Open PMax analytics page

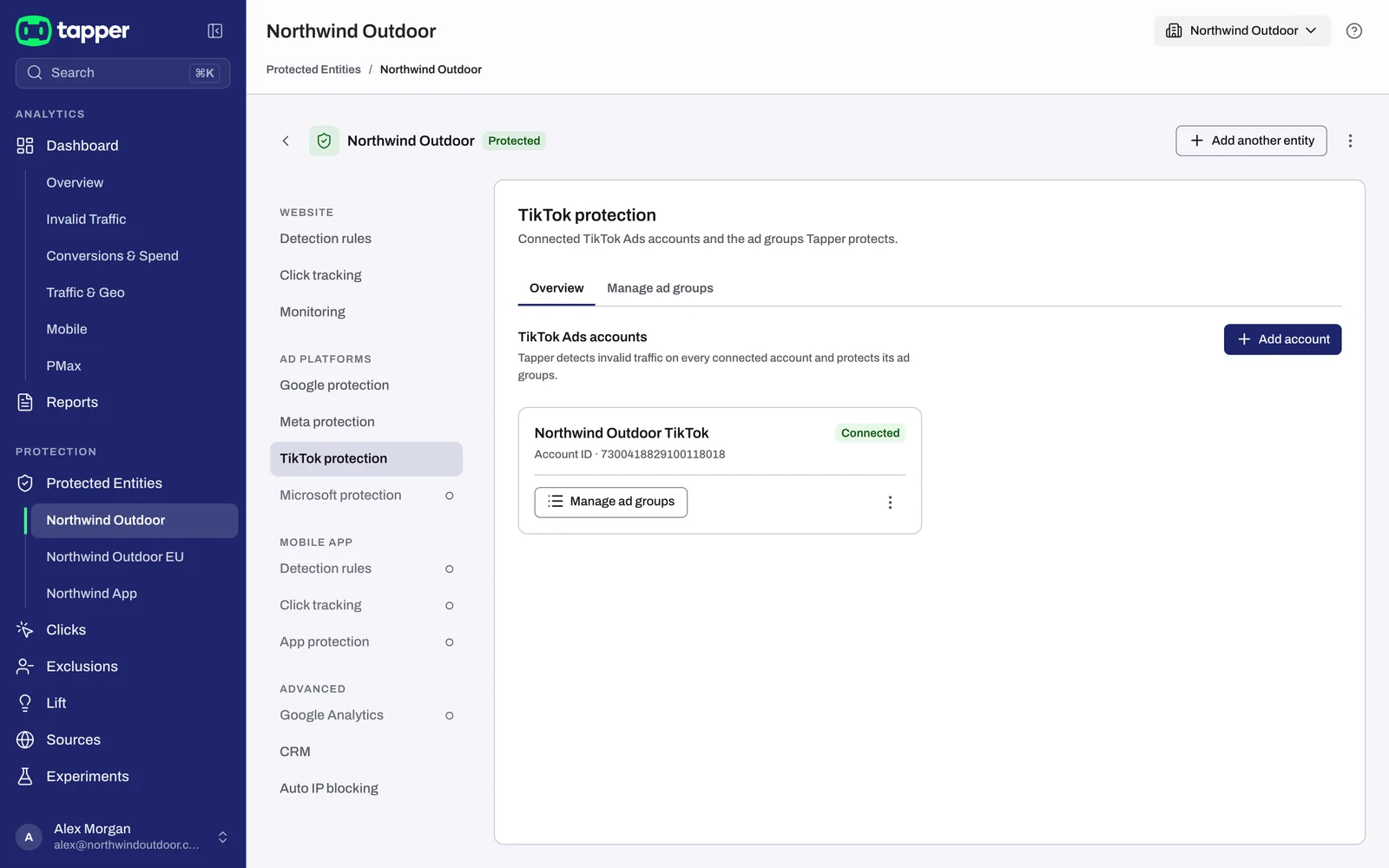135,366
